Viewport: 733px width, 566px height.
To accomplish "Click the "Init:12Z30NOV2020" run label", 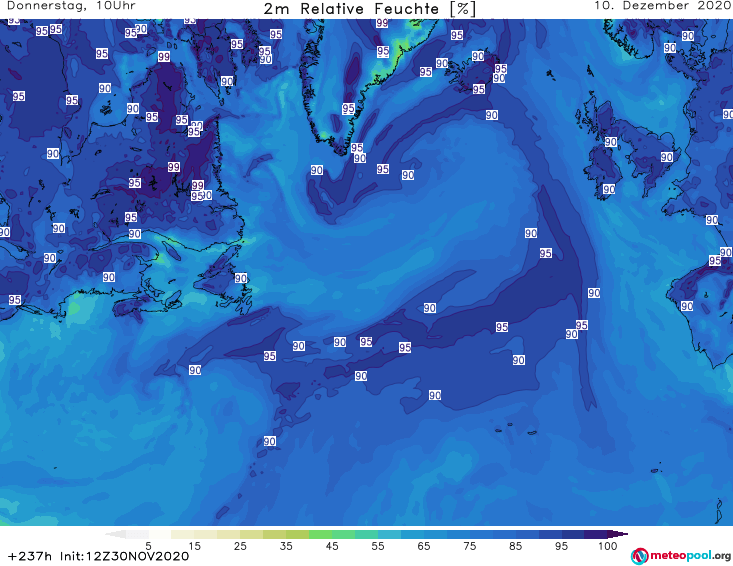I will click(x=124, y=556).
